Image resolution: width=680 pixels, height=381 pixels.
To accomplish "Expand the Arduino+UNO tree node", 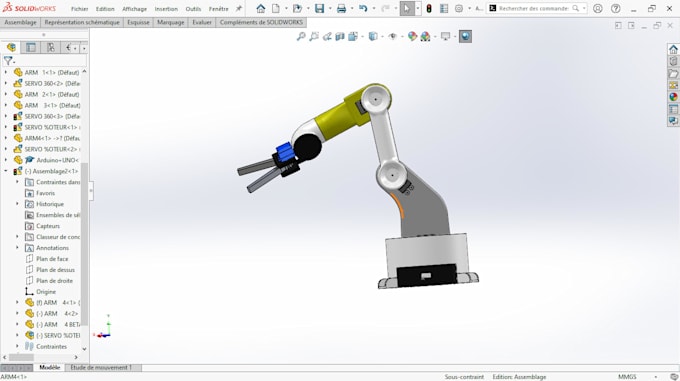I will [6, 160].
